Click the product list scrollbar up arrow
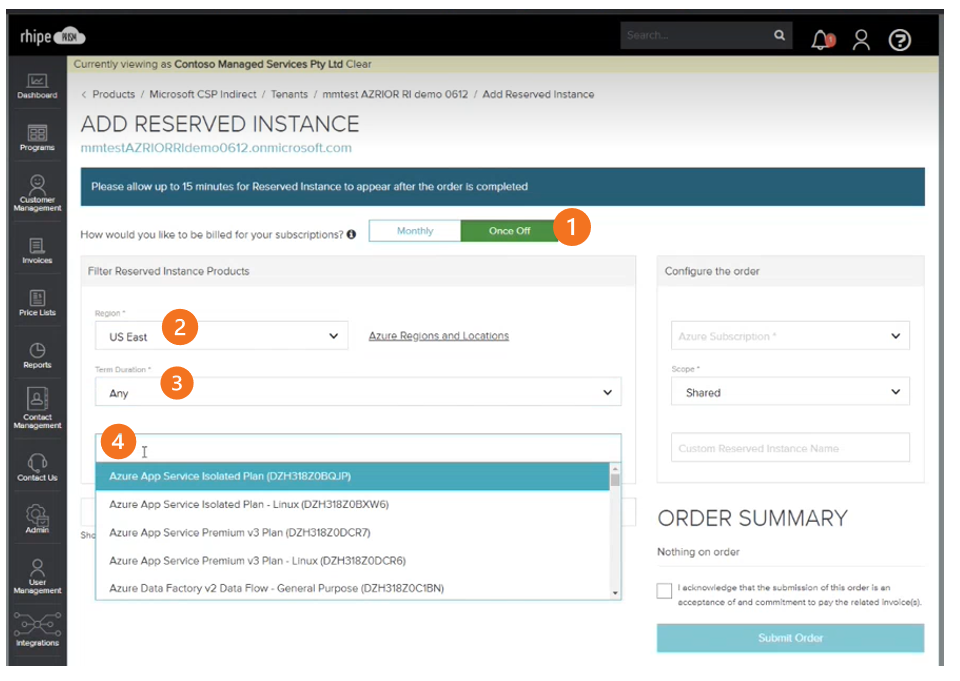 point(615,468)
